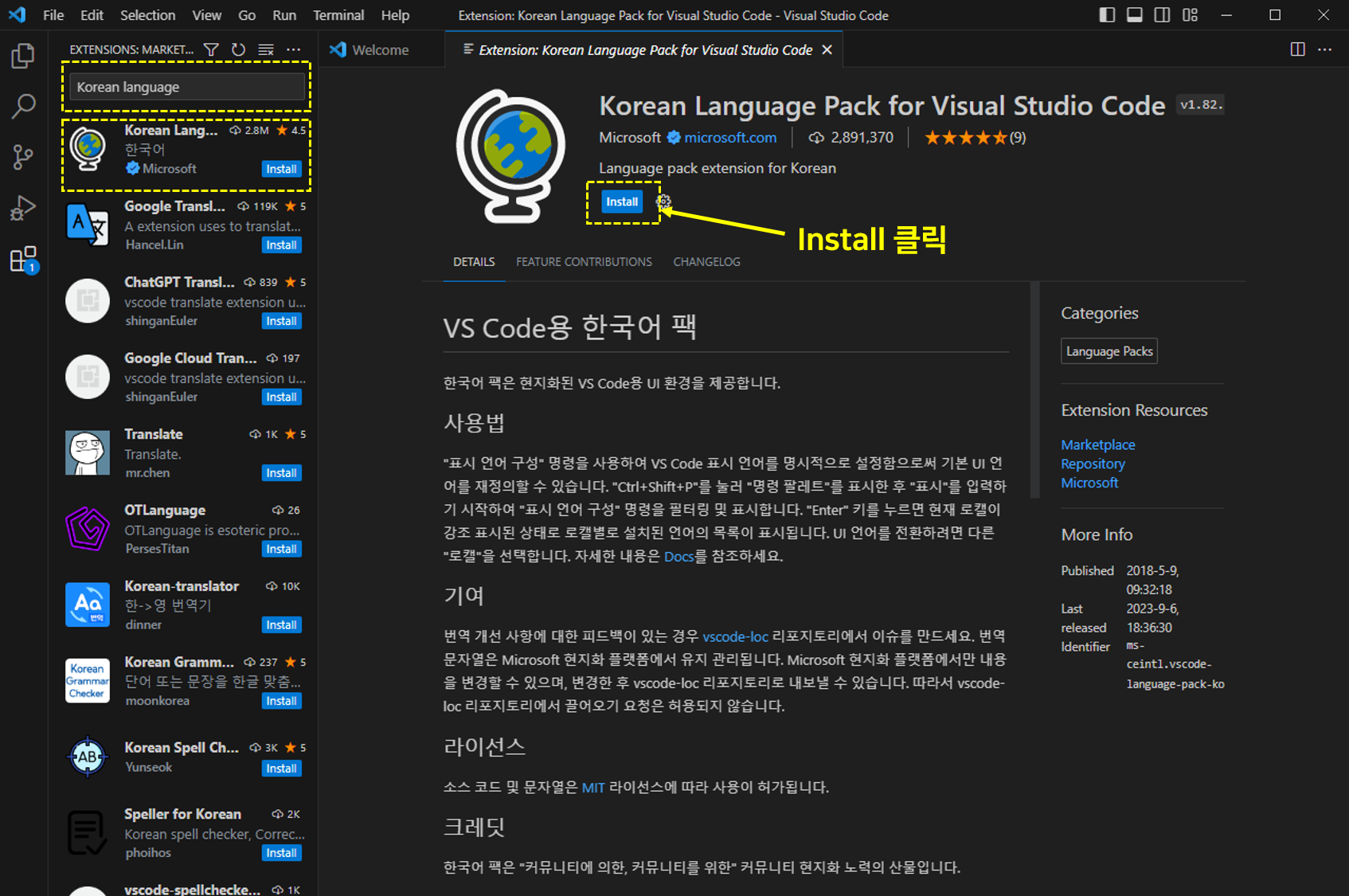The width and height of the screenshot is (1349, 896).
Task: Open the Terminal menu
Action: (338, 15)
